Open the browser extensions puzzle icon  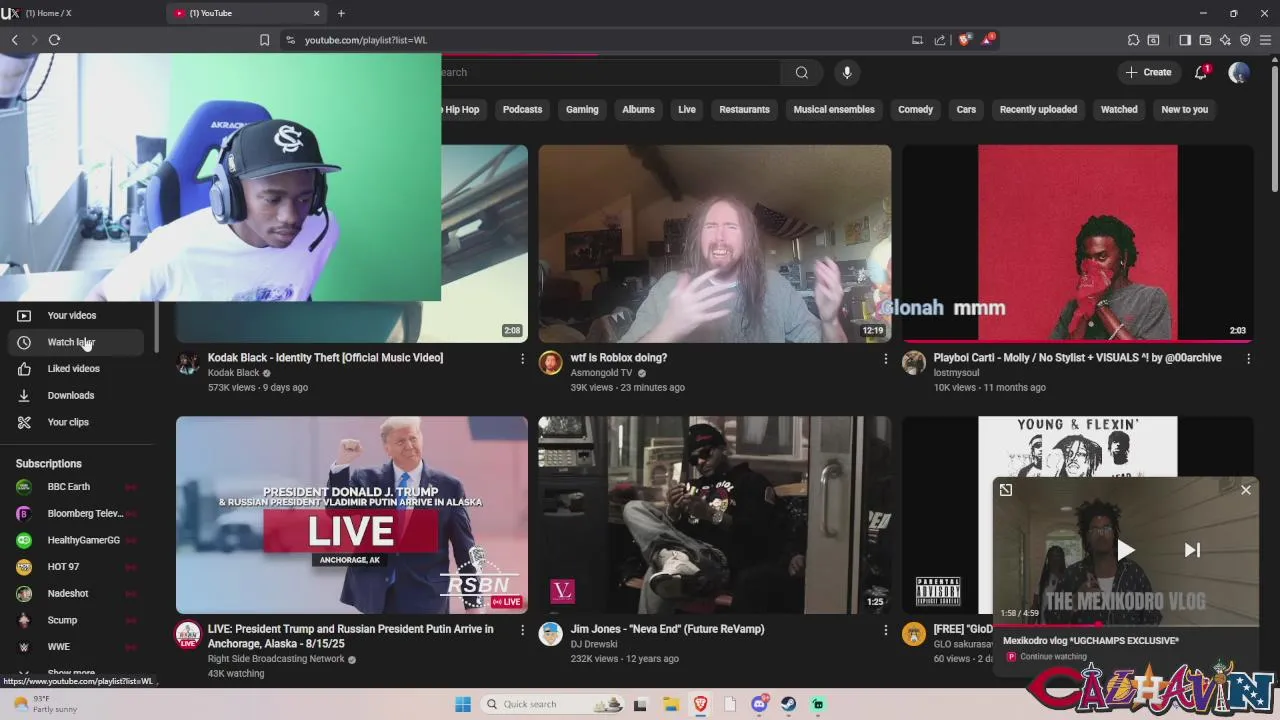click(x=1133, y=40)
